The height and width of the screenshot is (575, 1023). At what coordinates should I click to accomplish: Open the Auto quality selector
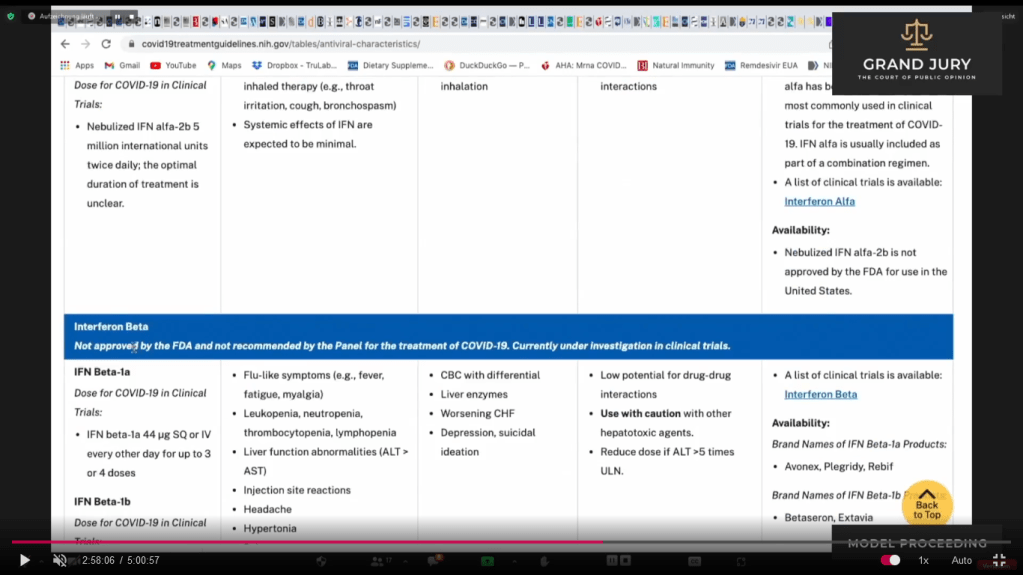[961, 561]
